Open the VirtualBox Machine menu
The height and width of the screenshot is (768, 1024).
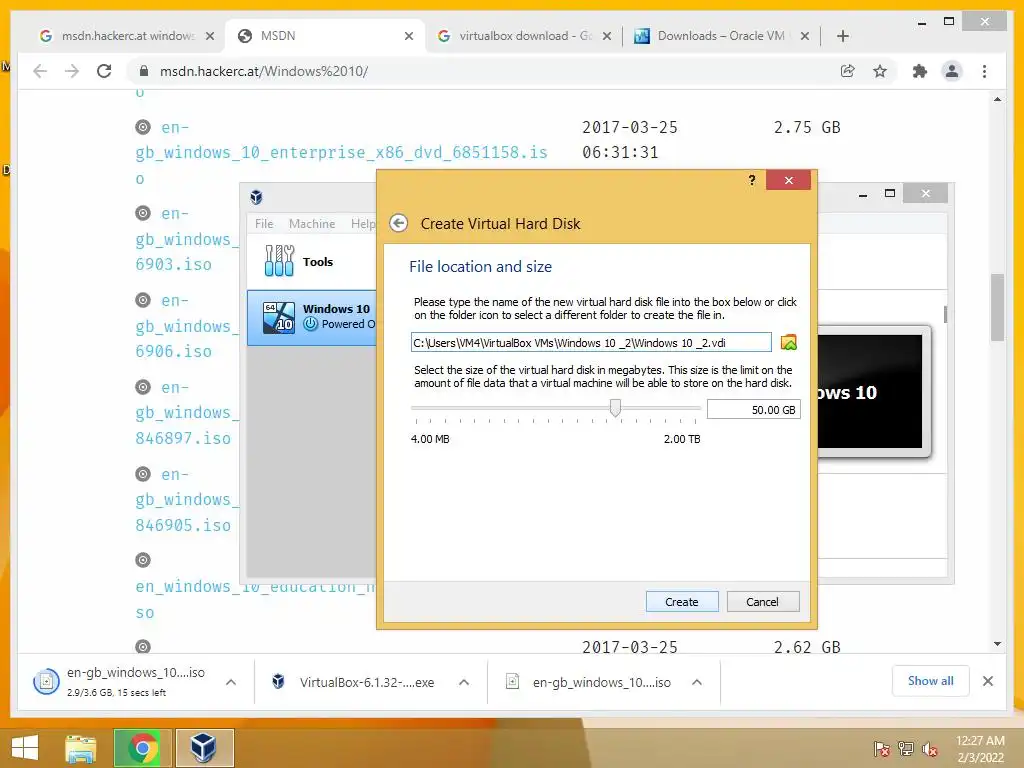coord(312,223)
